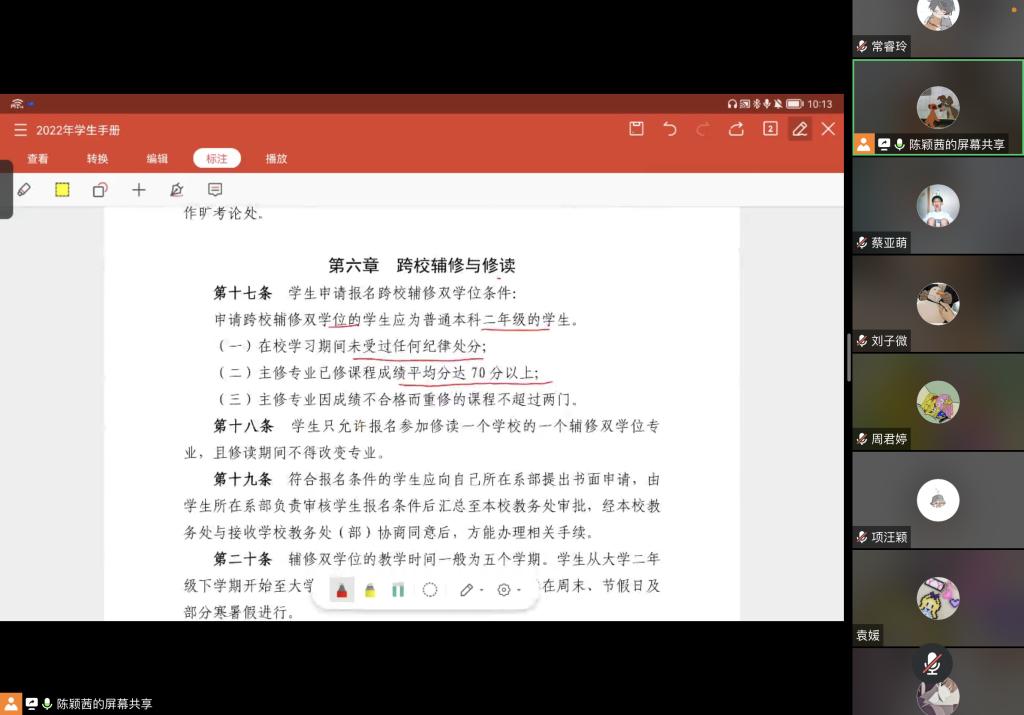The width and height of the screenshot is (1024, 715).
Task: Click the text 第二十条
Action: point(242,559)
